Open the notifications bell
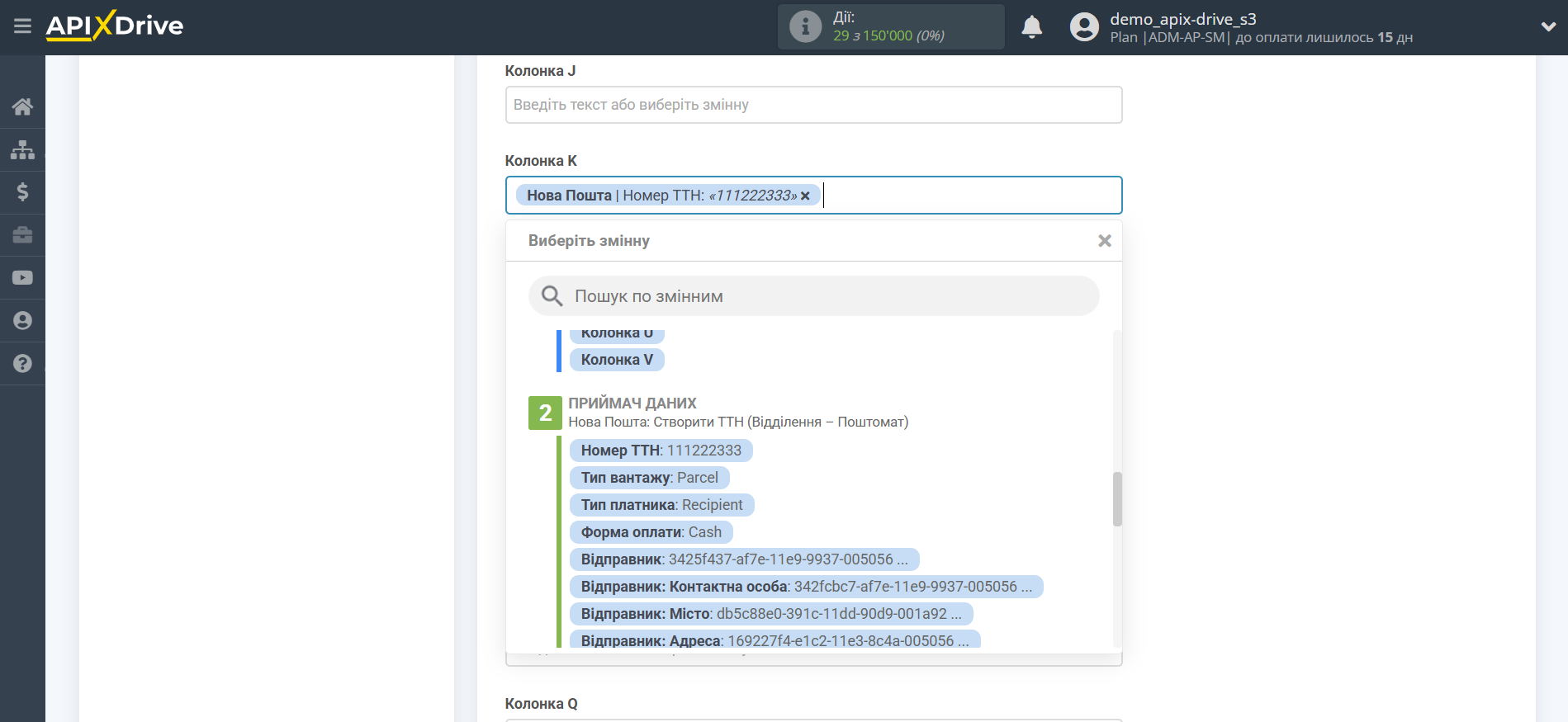The image size is (1568, 722). point(1032,27)
